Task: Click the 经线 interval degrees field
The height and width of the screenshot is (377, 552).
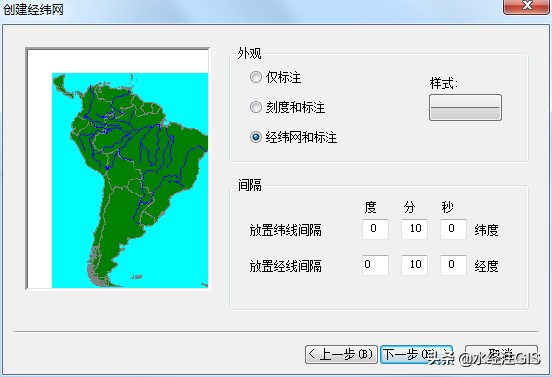Action: pyautogui.click(x=375, y=265)
